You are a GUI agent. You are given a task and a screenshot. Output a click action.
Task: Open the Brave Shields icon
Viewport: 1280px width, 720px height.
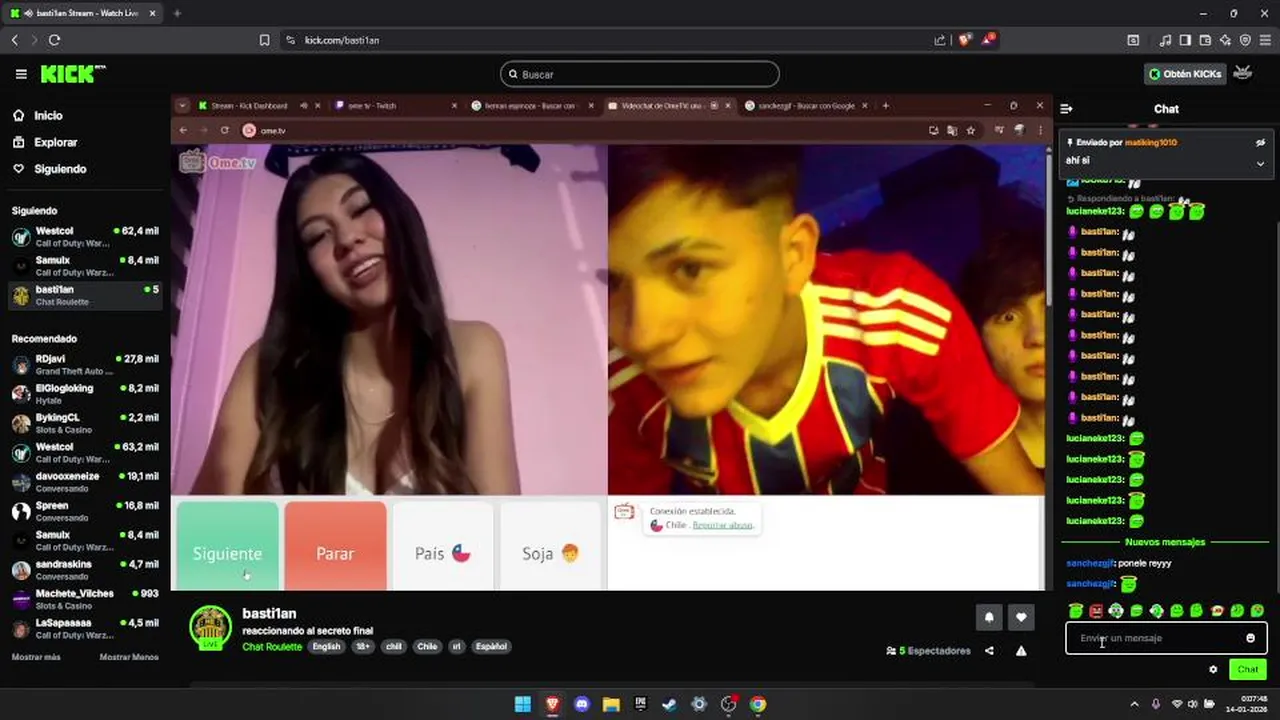point(964,40)
